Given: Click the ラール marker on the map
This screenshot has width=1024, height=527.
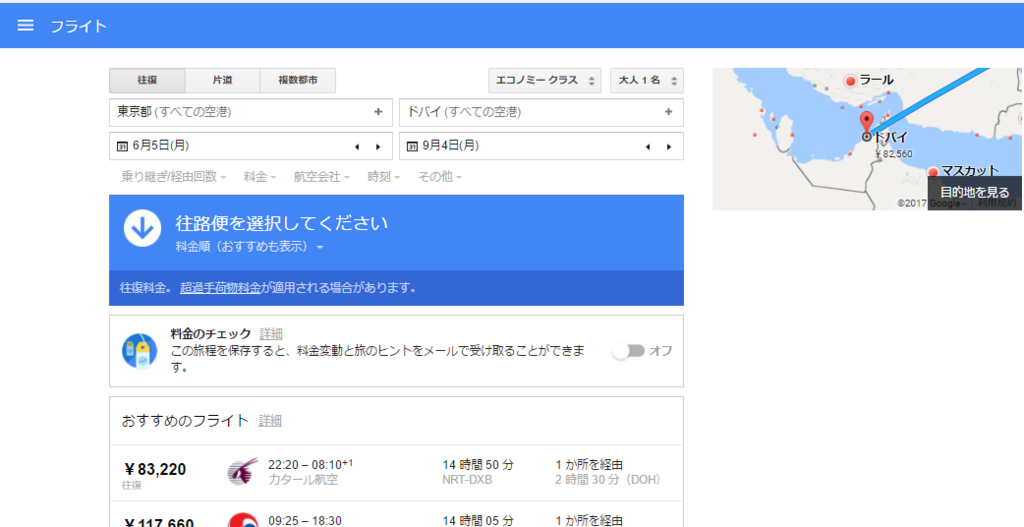Looking at the screenshot, I should 850,81.
